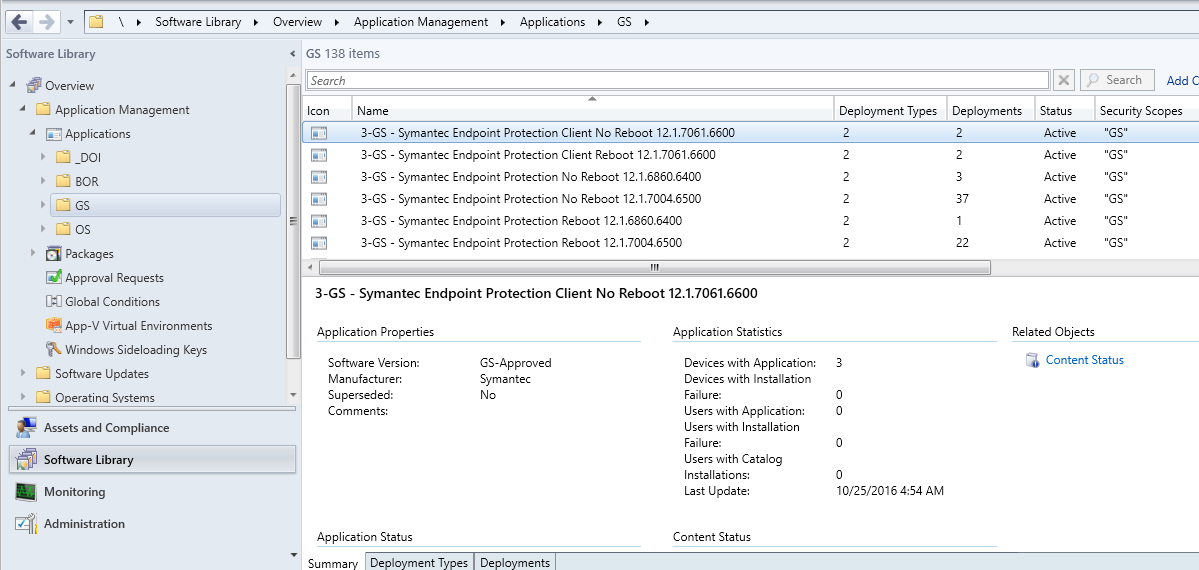Click the App-V Virtual Environments icon
1199x570 pixels.
[54, 325]
